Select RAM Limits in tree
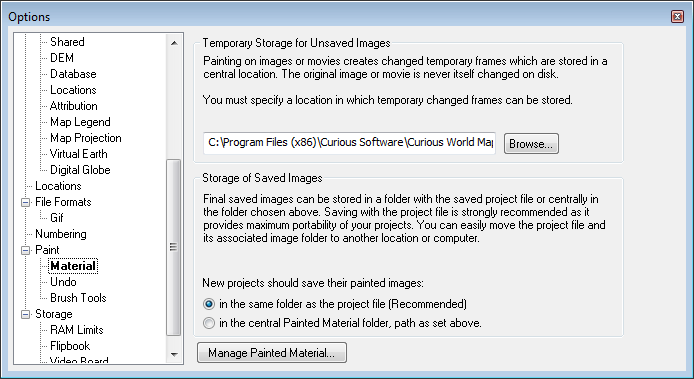 [x=77, y=330]
